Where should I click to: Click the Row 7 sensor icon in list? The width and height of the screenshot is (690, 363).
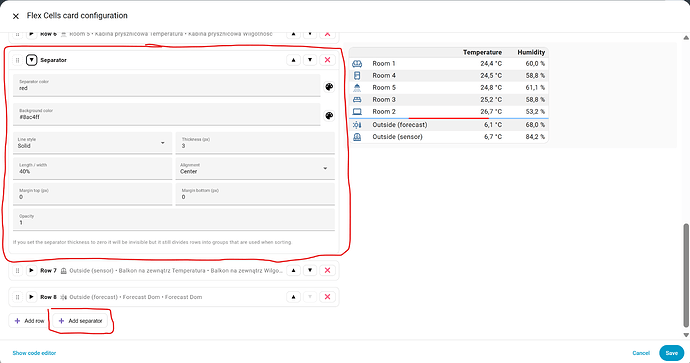coord(63,271)
